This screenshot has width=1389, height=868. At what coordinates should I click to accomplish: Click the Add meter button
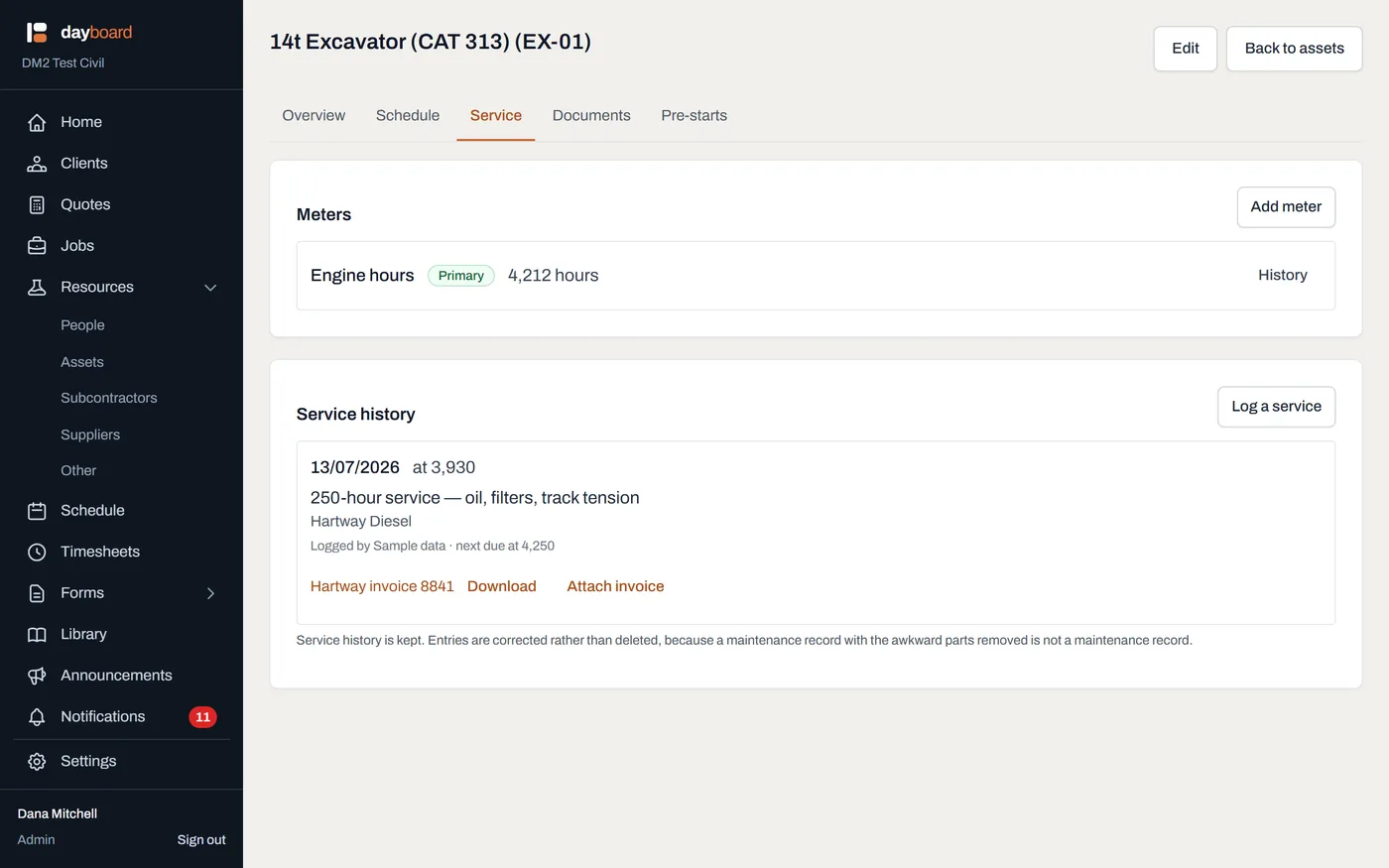(x=1286, y=207)
